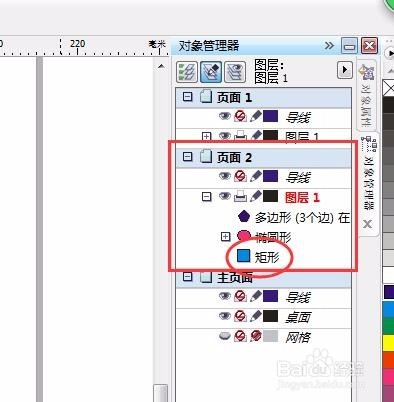394x402 pixels.
Task: Collapse docker using the double-chevron arrow
Action: [x=329, y=45]
